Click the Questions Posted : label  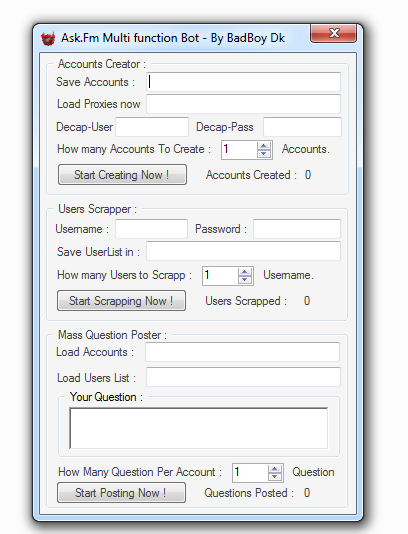(x=249, y=493)
